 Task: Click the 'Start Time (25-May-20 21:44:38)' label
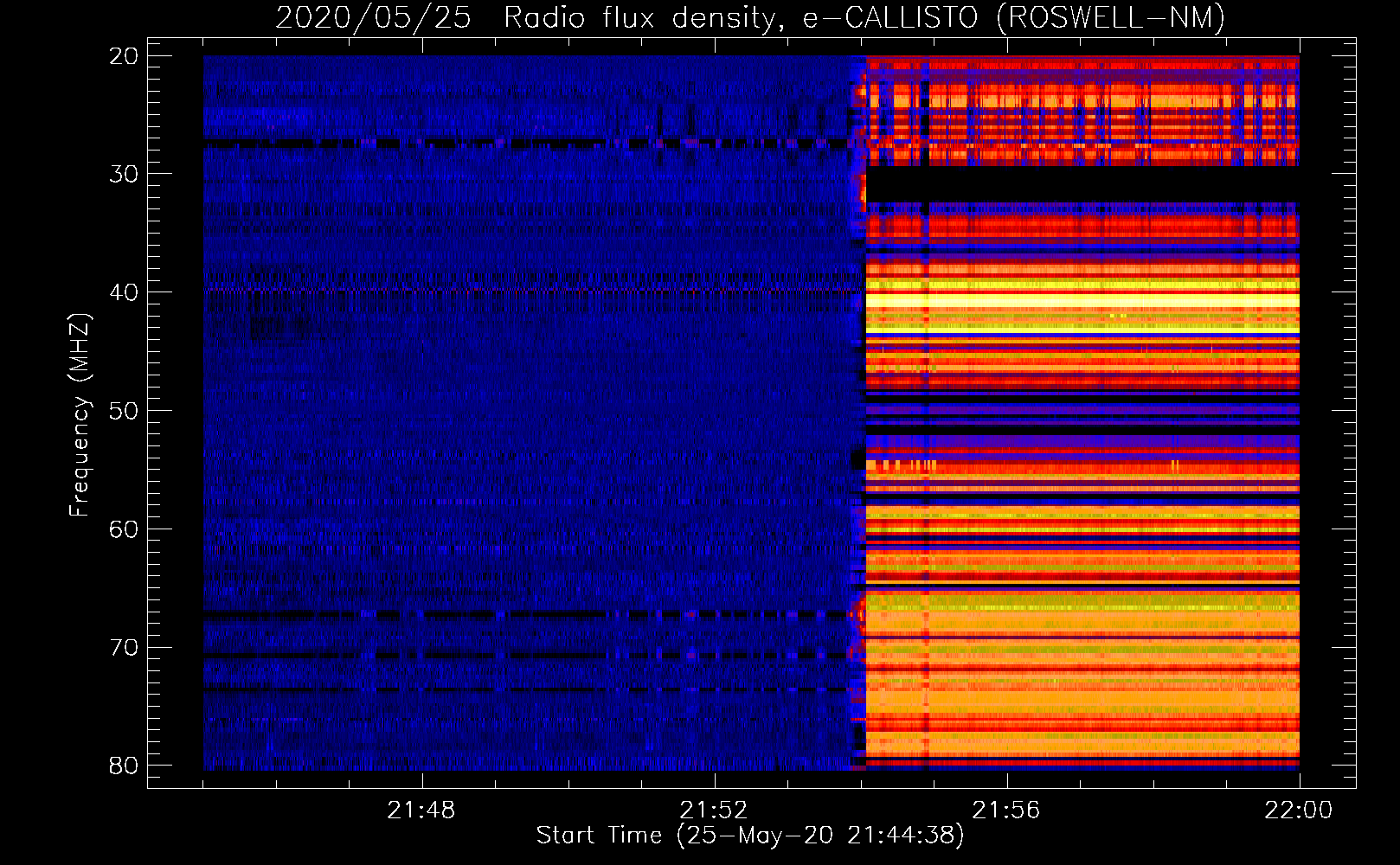point(750,836)
